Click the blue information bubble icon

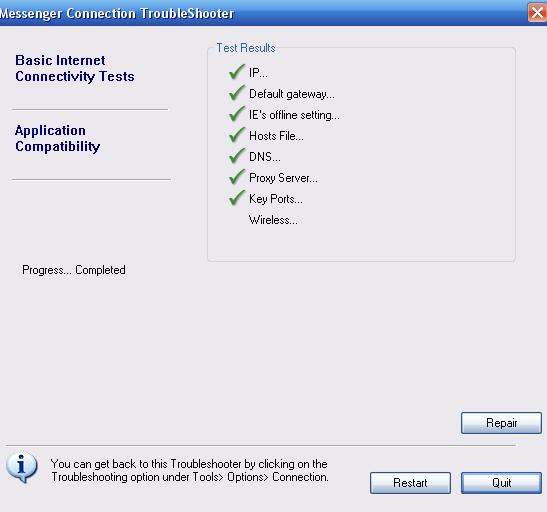[x=22, y=468]
